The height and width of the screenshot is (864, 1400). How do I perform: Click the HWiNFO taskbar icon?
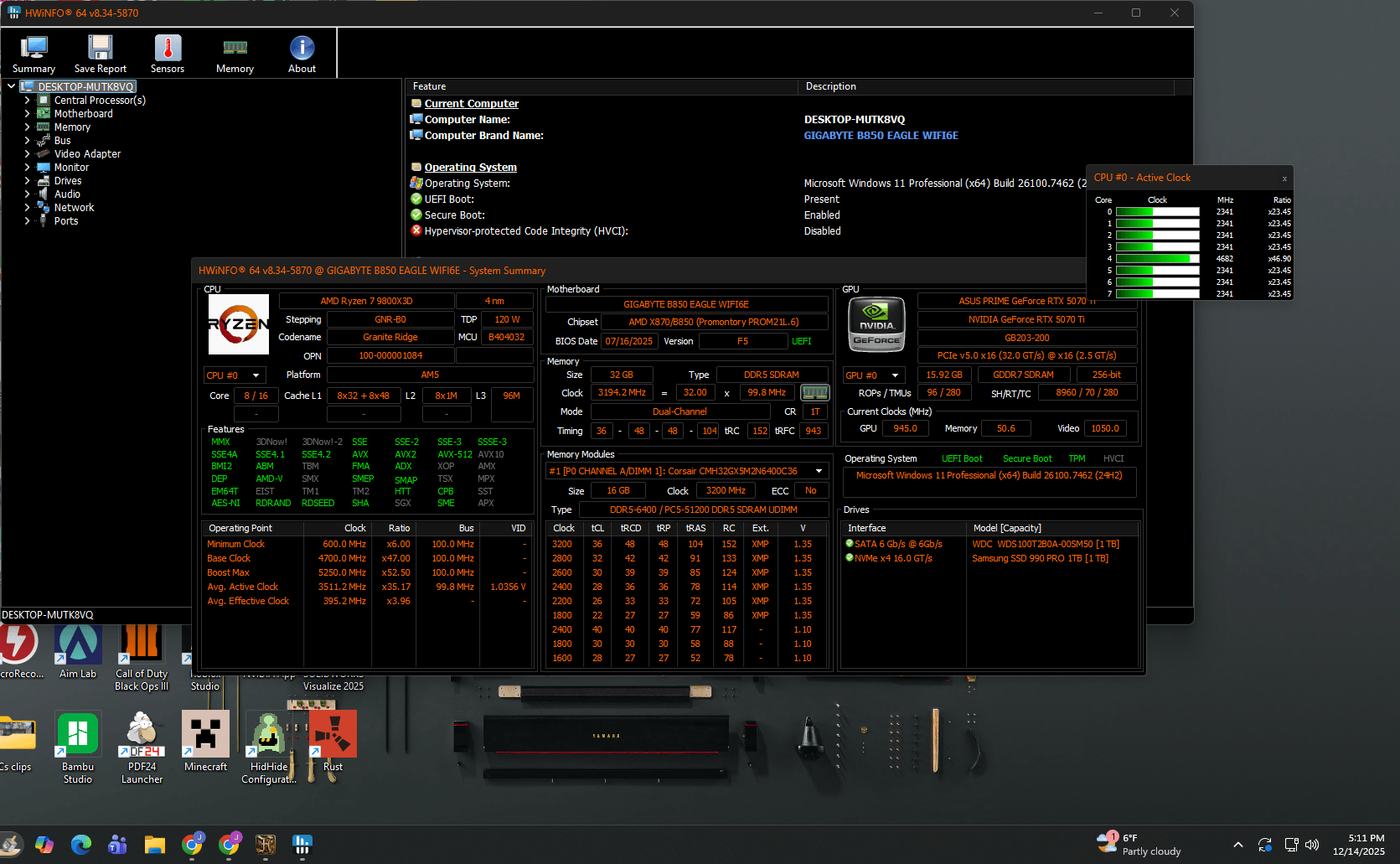[x=302, y=845]
